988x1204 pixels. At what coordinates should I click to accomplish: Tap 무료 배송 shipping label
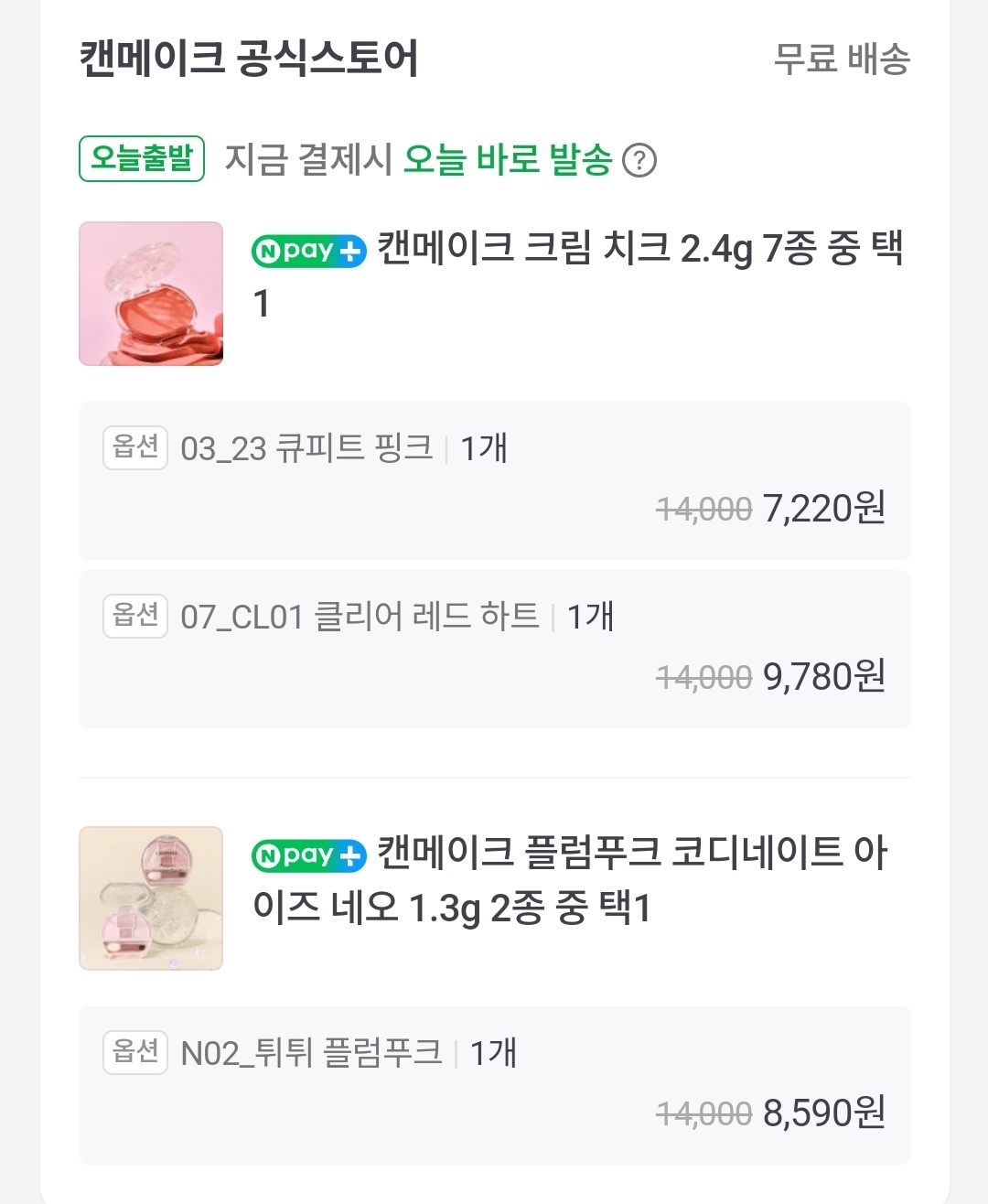pos(843,59)
